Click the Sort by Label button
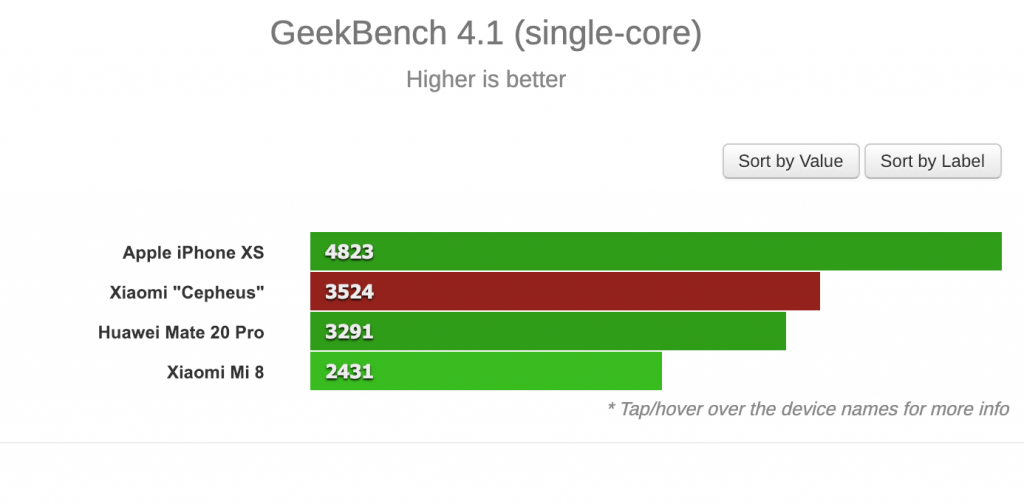This screenshot has width=1024, height=504. 933,161
